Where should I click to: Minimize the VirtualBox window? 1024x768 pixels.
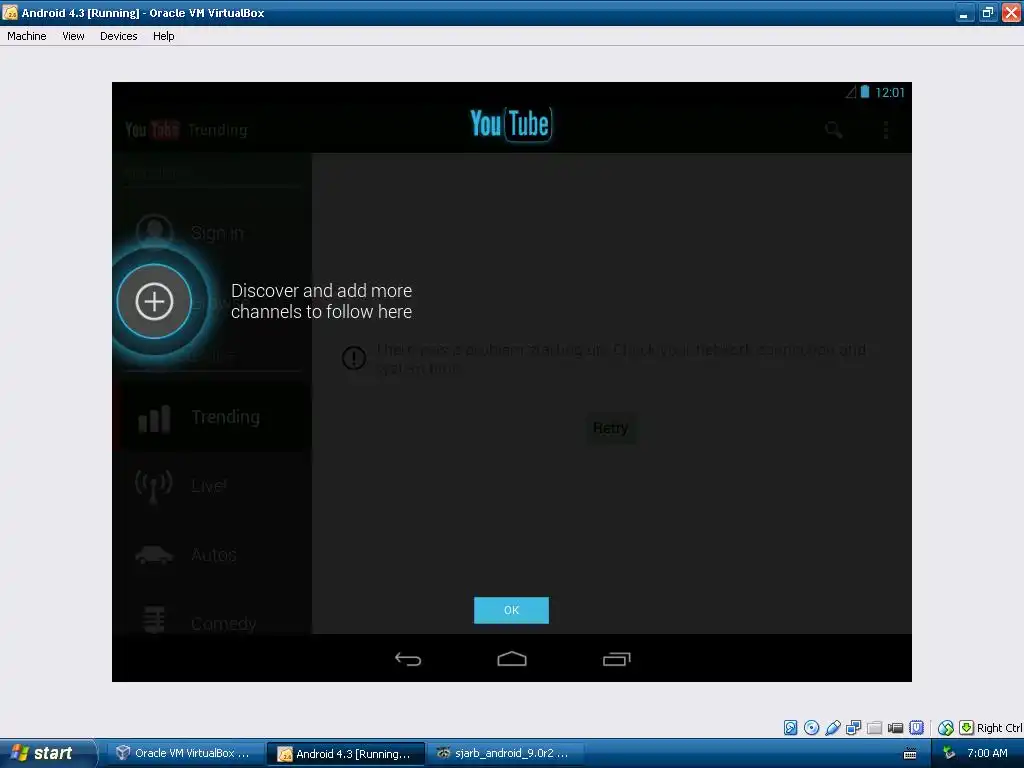click(963, 13)
